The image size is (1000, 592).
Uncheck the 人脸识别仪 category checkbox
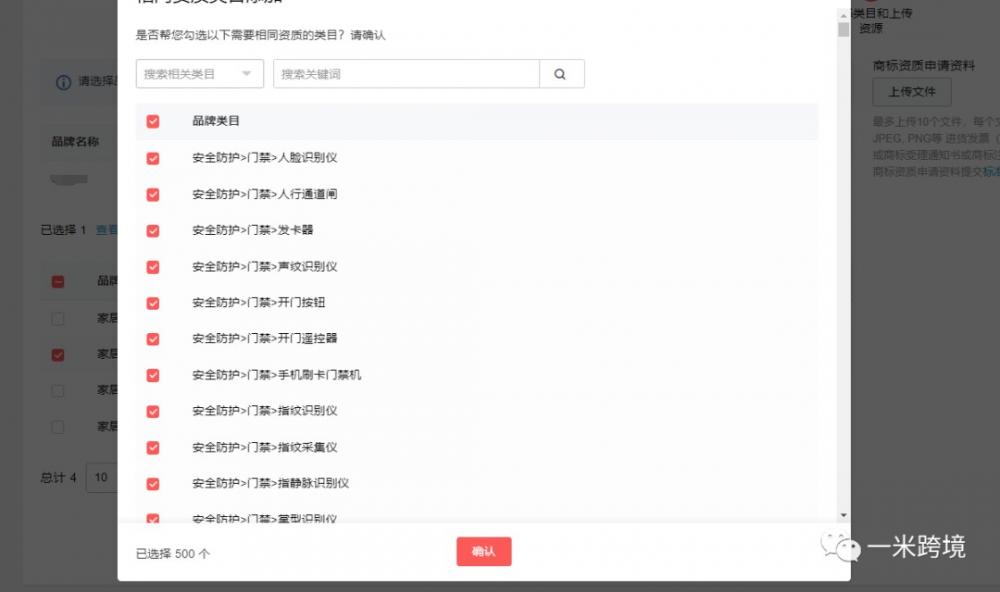153,158
